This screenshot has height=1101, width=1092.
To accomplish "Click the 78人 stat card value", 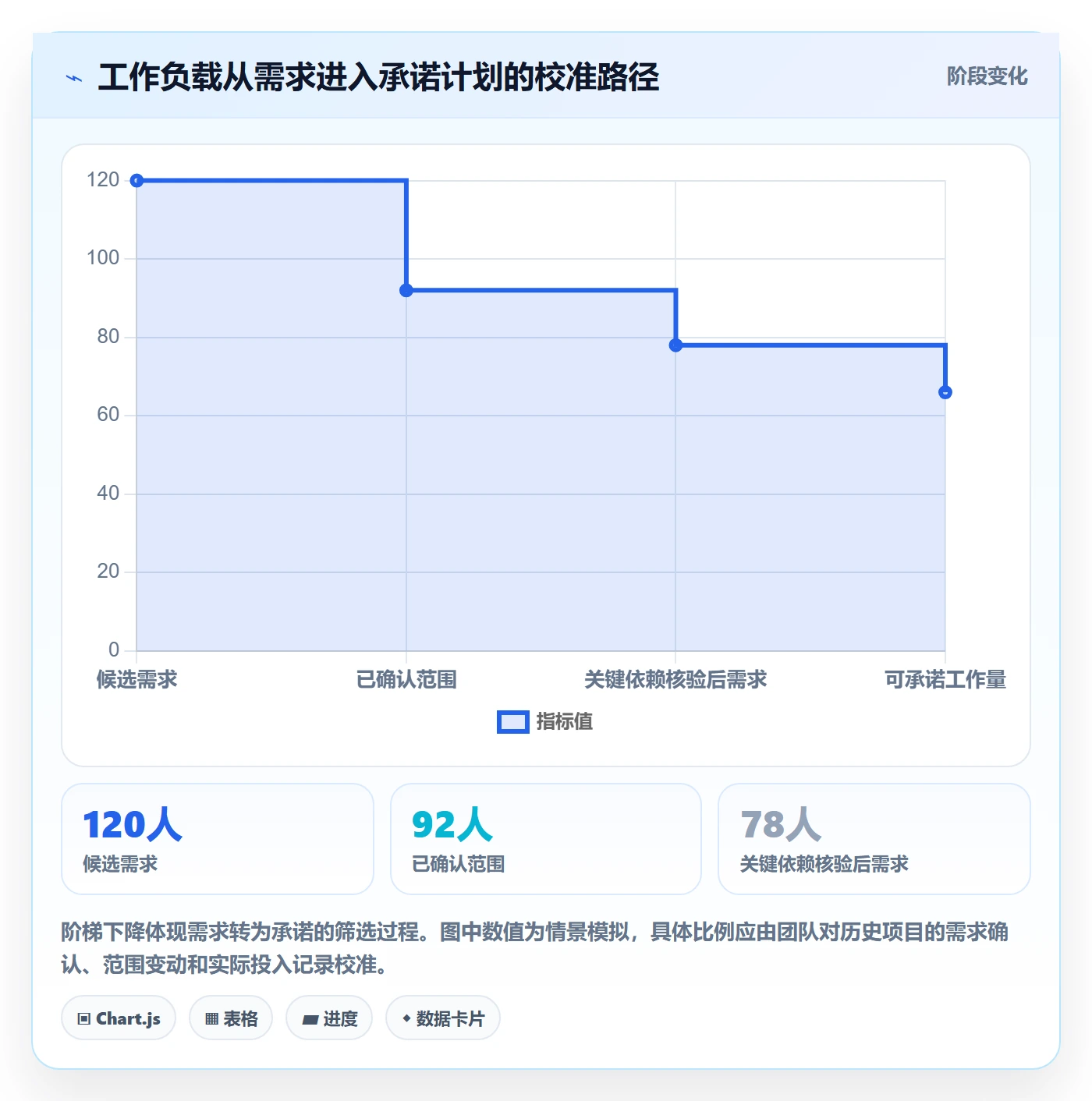I will point(781,825).
